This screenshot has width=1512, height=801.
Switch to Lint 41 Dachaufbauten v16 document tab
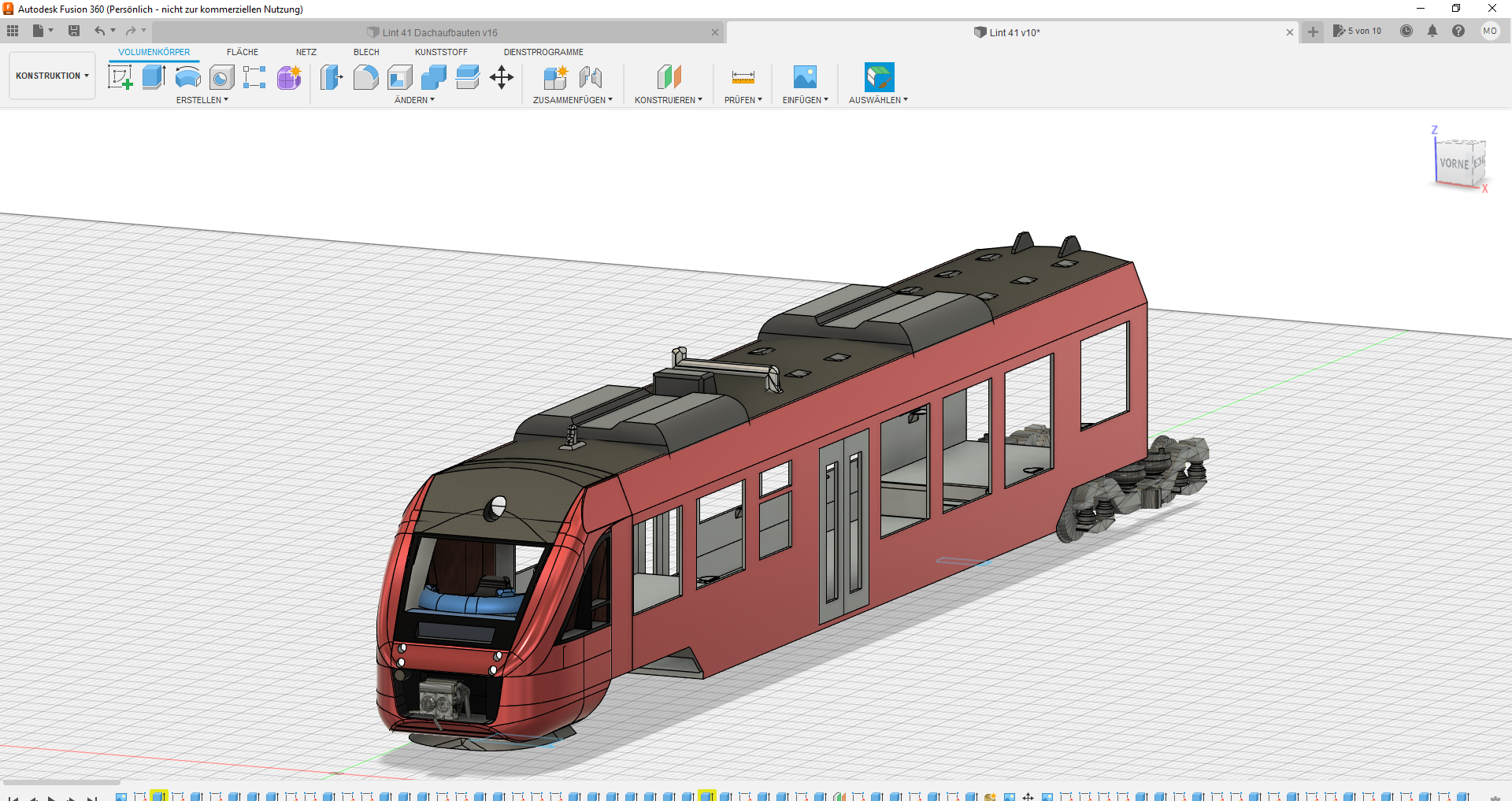439,32
